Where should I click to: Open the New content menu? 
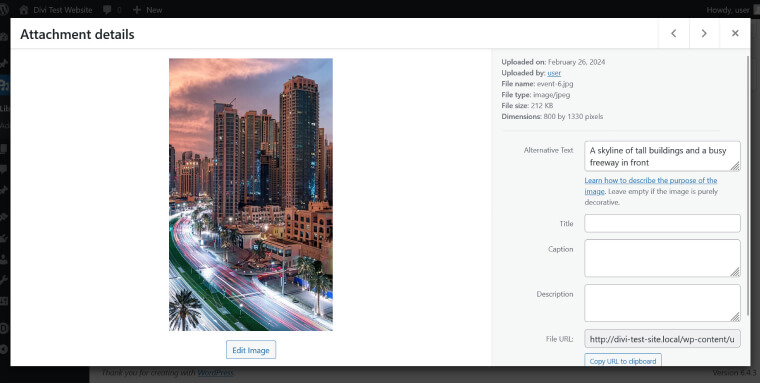tap(147, 10)
